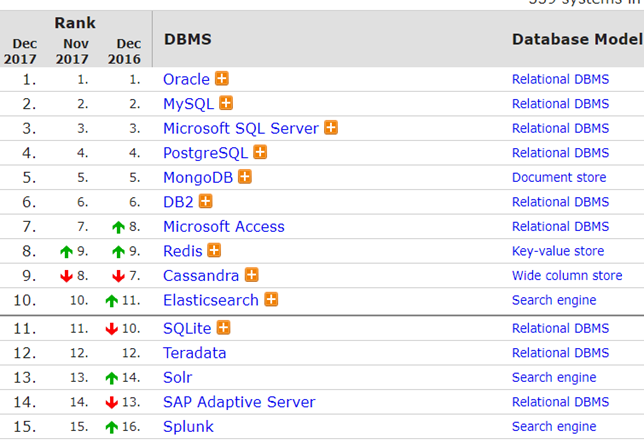Open the SAP Adaptive Server link
This screenshot has width=644, height=440.
(x=239, y=402)
